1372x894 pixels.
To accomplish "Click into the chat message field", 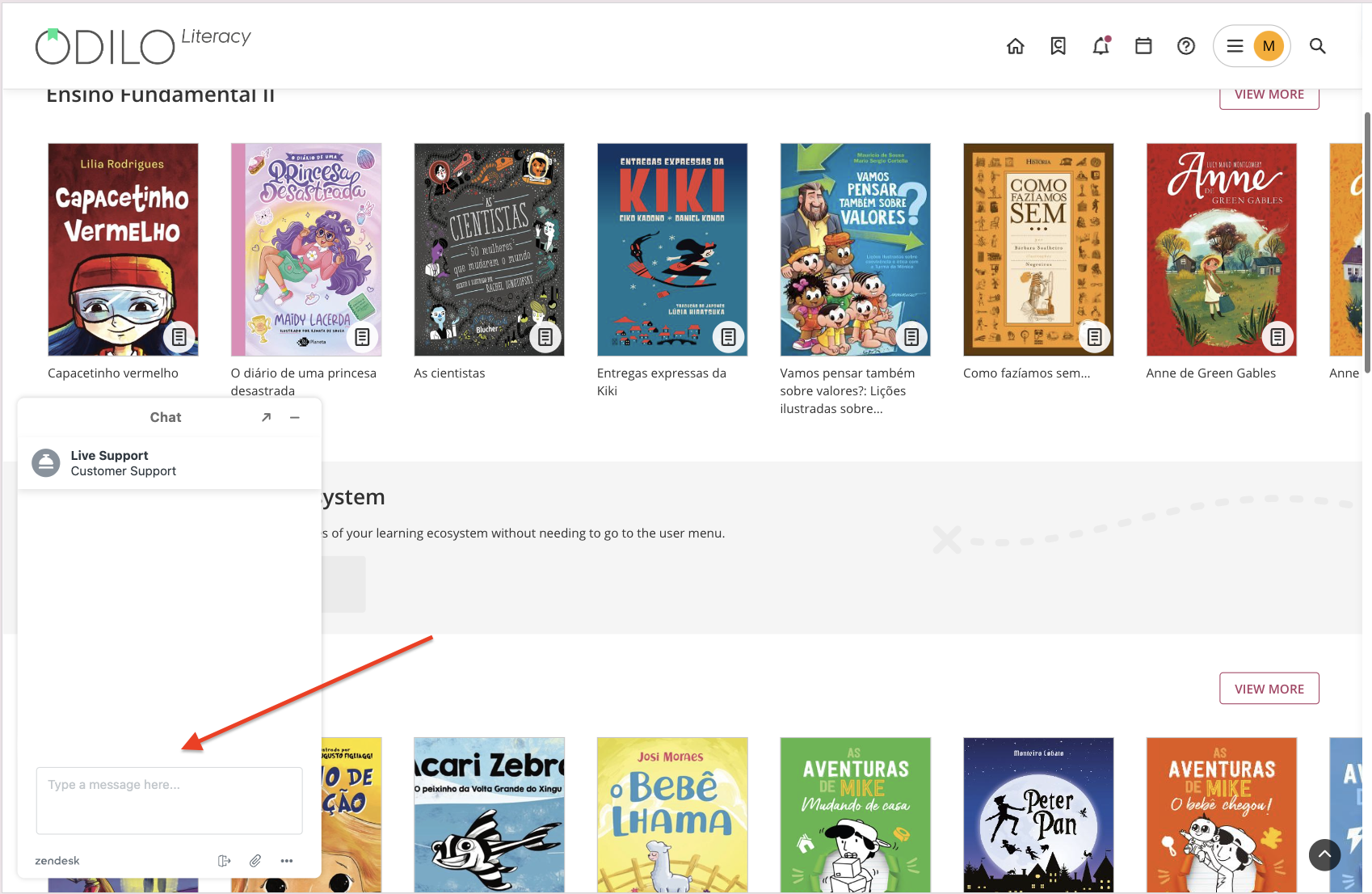I will click(170, 800).
